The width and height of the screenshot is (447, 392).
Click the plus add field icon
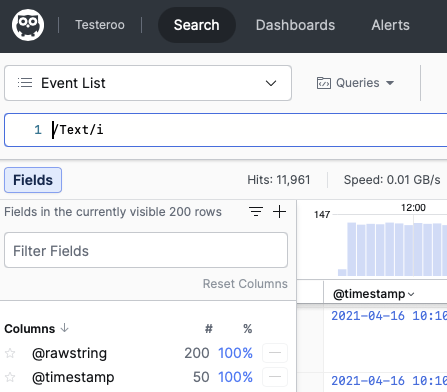(x=279, y=212)
